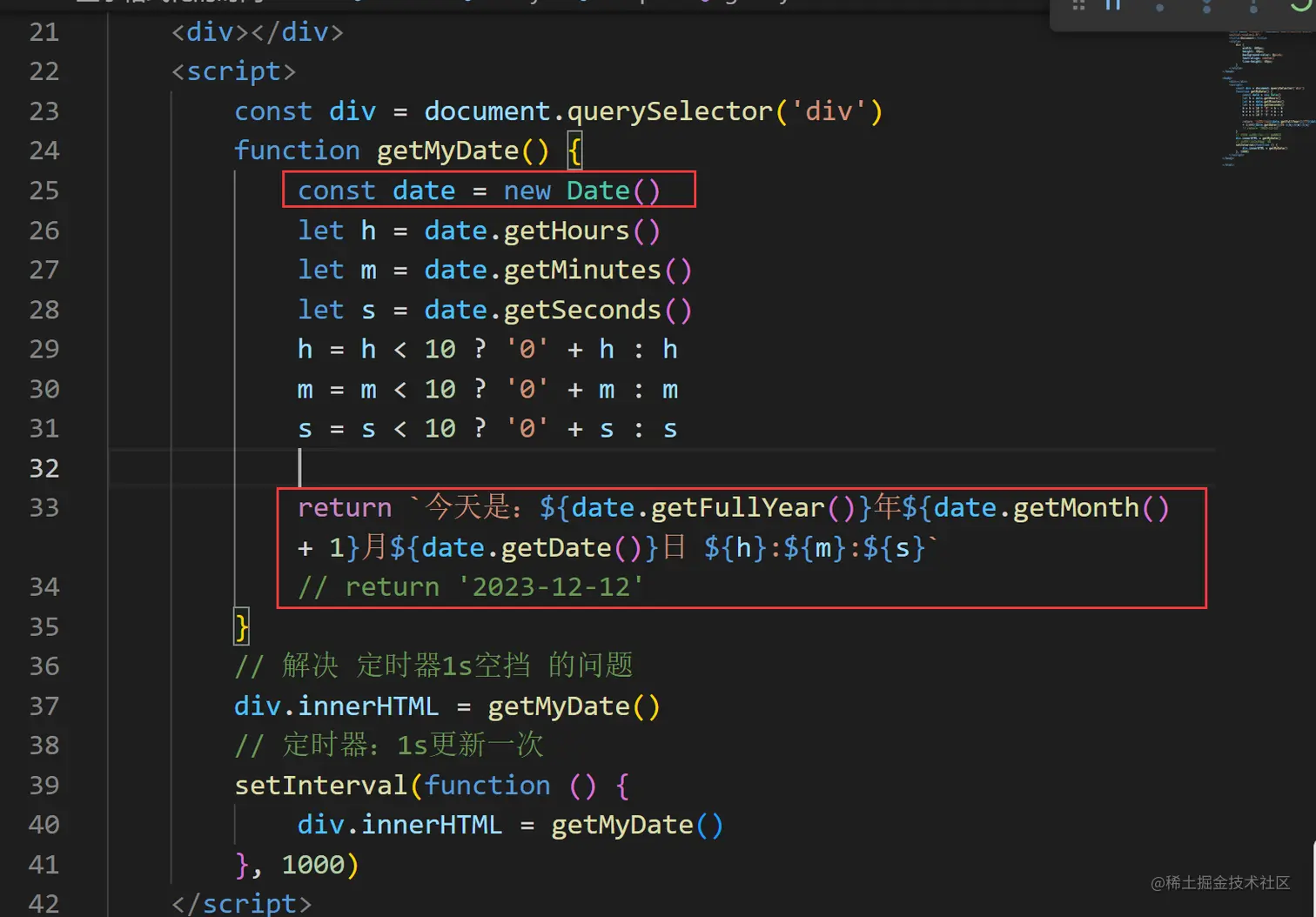
Task: Click the 'getMyDate' function name on line 24
Action: point(447,151)
